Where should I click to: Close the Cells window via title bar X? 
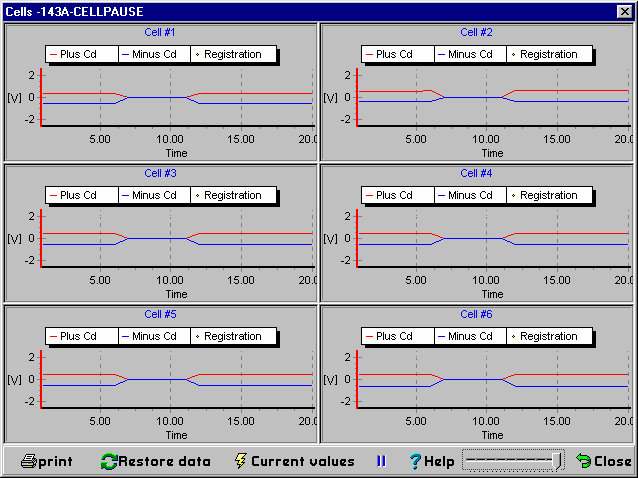(x=625, y=10)
